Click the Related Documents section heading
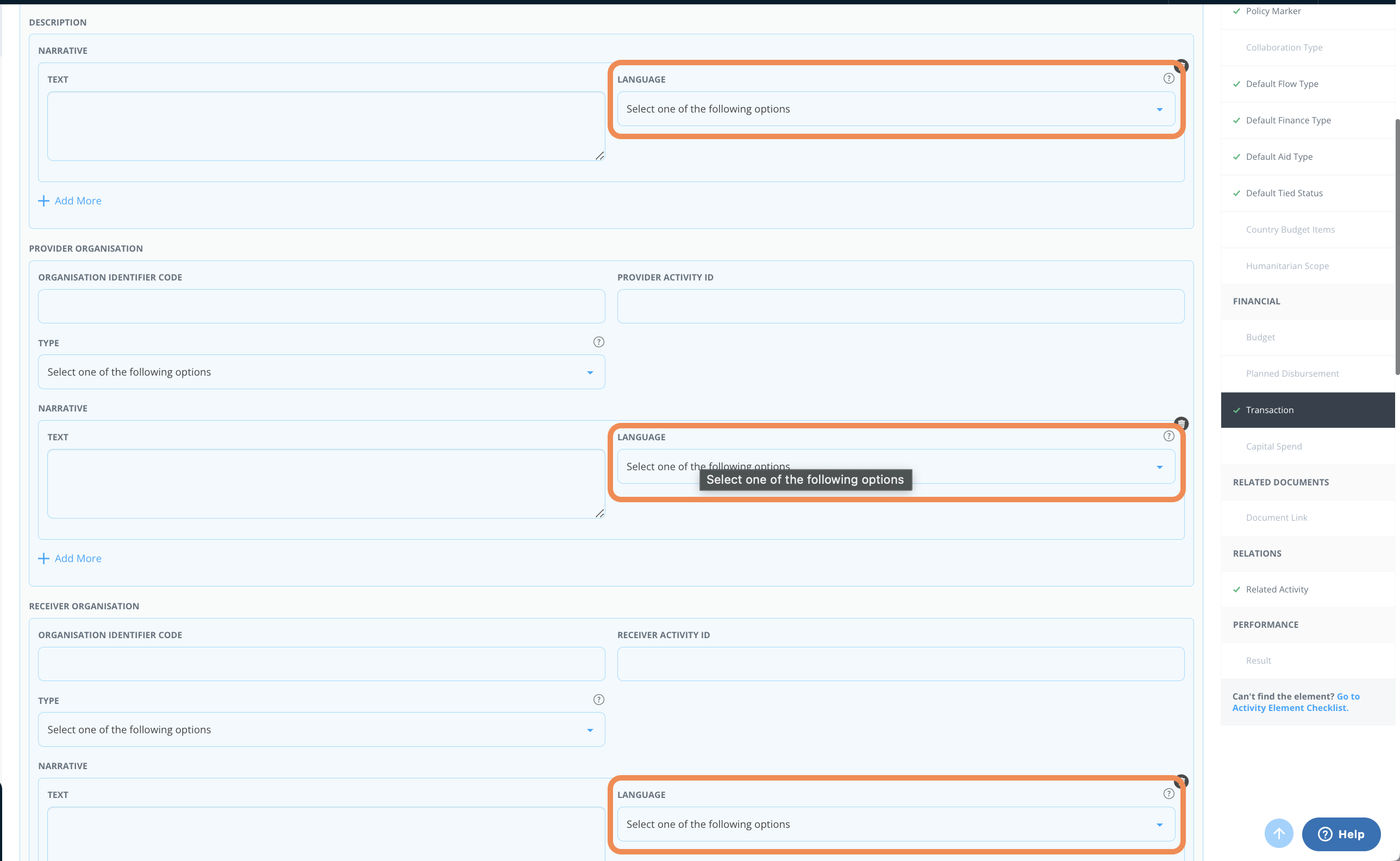1400x861 pixels. click(1280, 482)
